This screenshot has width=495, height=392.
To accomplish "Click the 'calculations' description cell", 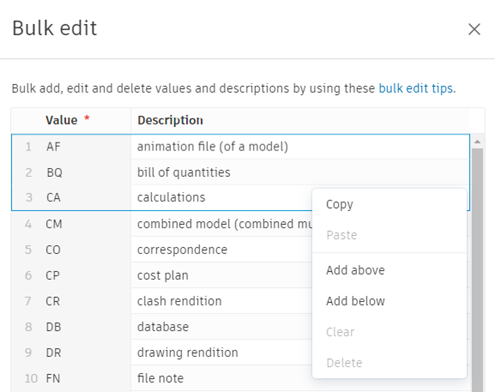I will coord(222,198).
